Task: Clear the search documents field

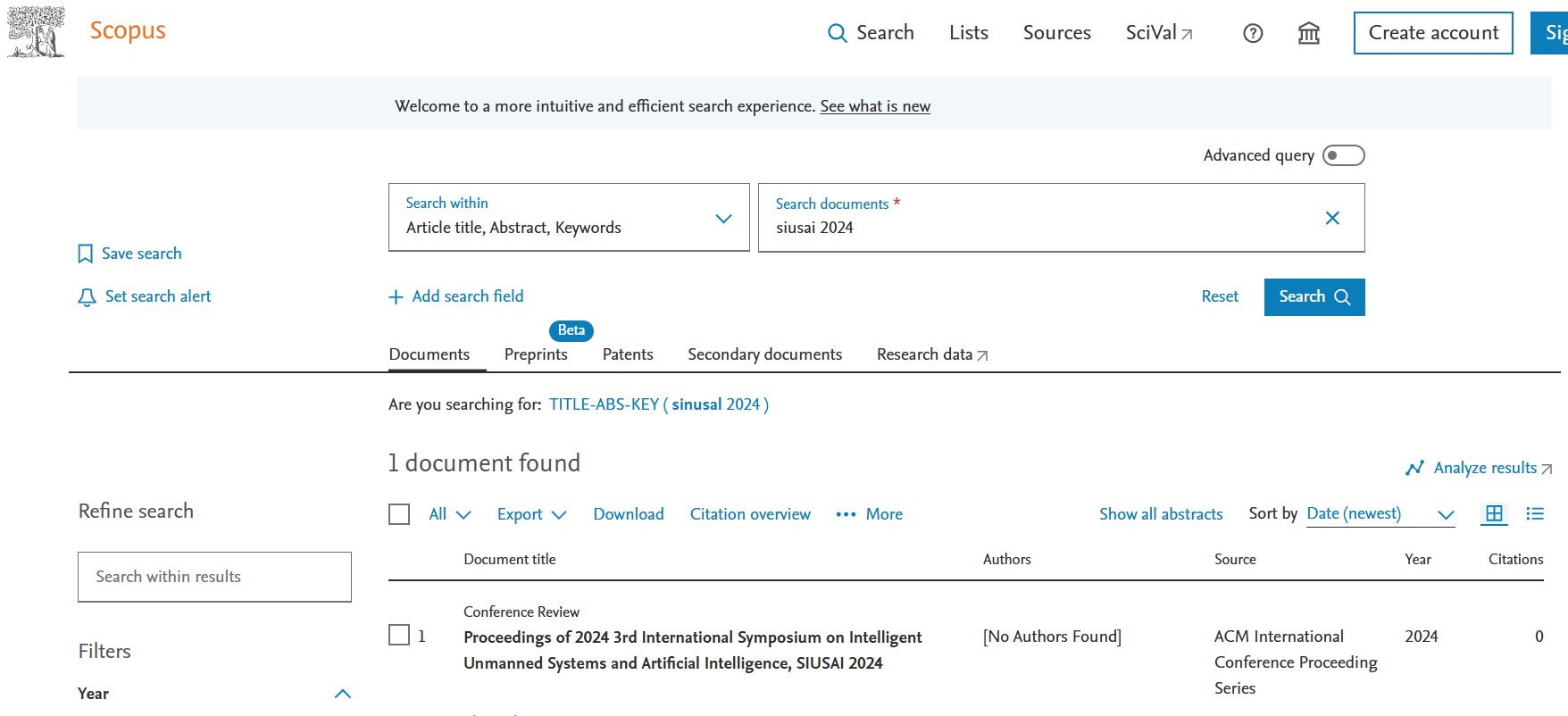Action: 1332,218
